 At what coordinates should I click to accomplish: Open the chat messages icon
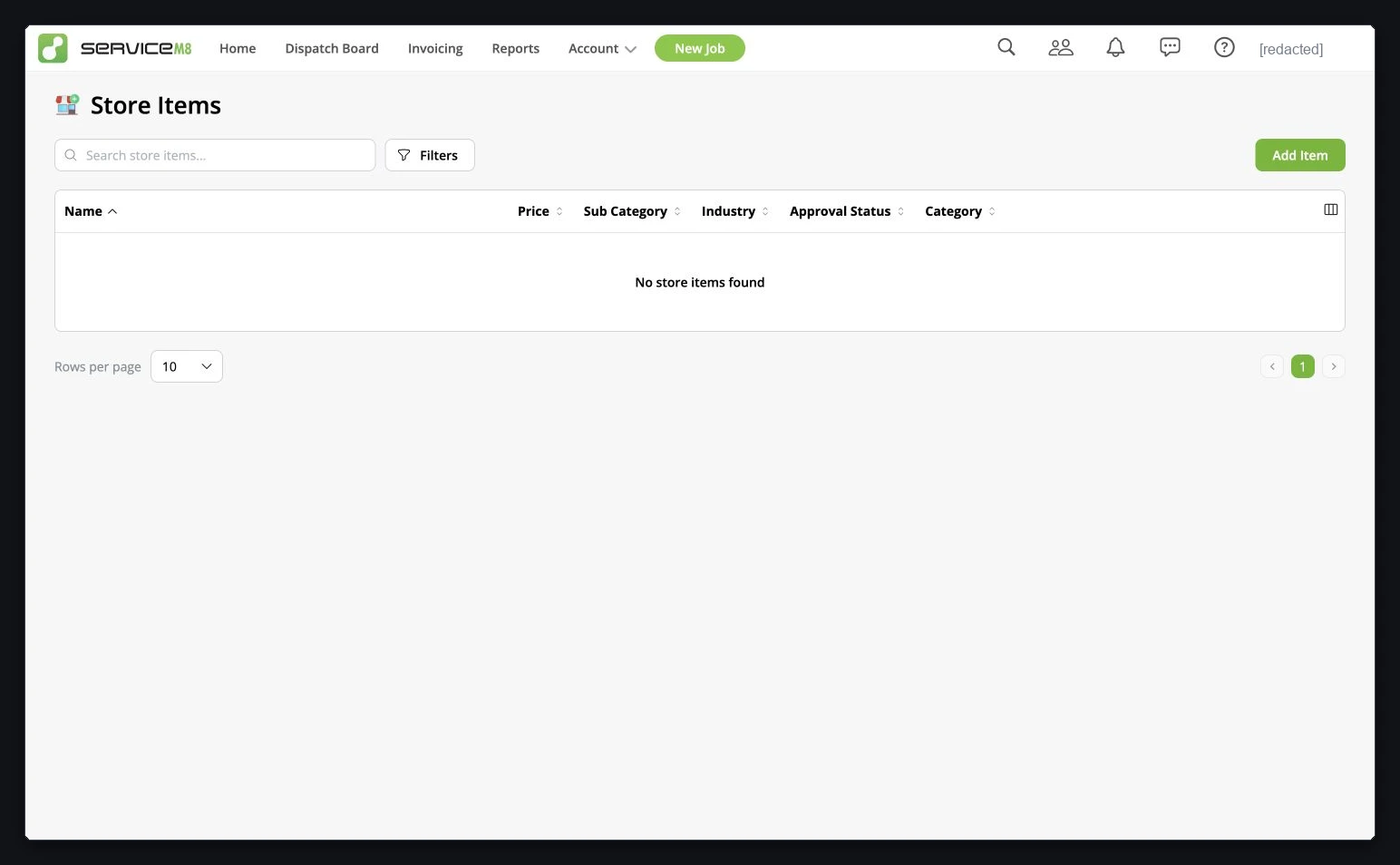point(1170,47)
